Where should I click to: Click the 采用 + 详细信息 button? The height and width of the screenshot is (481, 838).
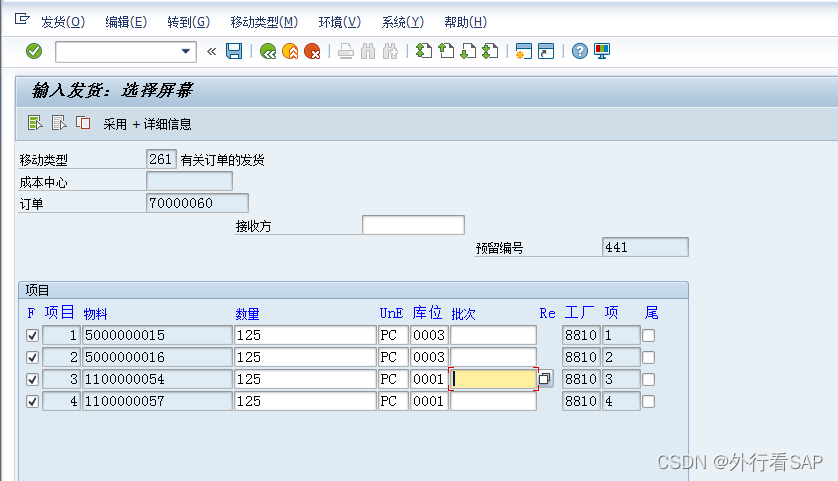[x=147, y=125]
